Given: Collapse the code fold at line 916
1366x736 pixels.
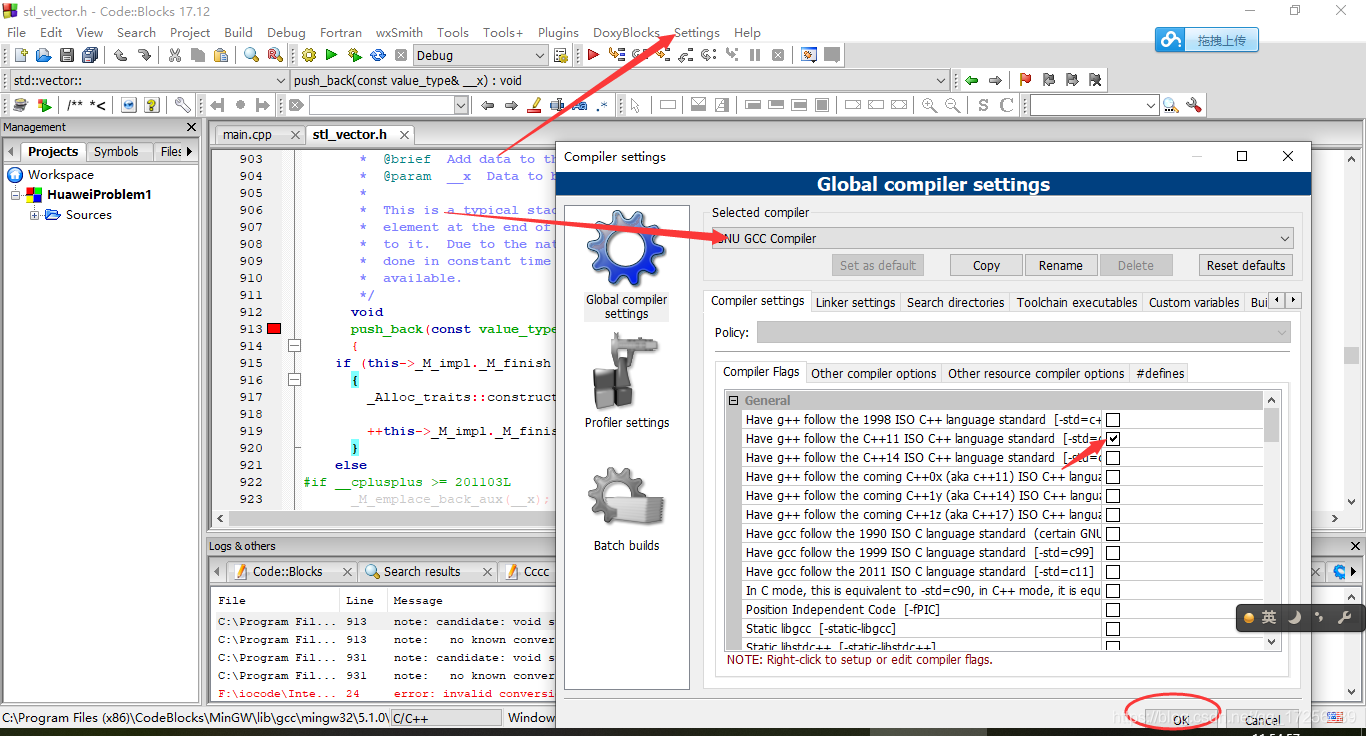Looking at the screenshot, I should pyautogui.click(x=294, y=380).
